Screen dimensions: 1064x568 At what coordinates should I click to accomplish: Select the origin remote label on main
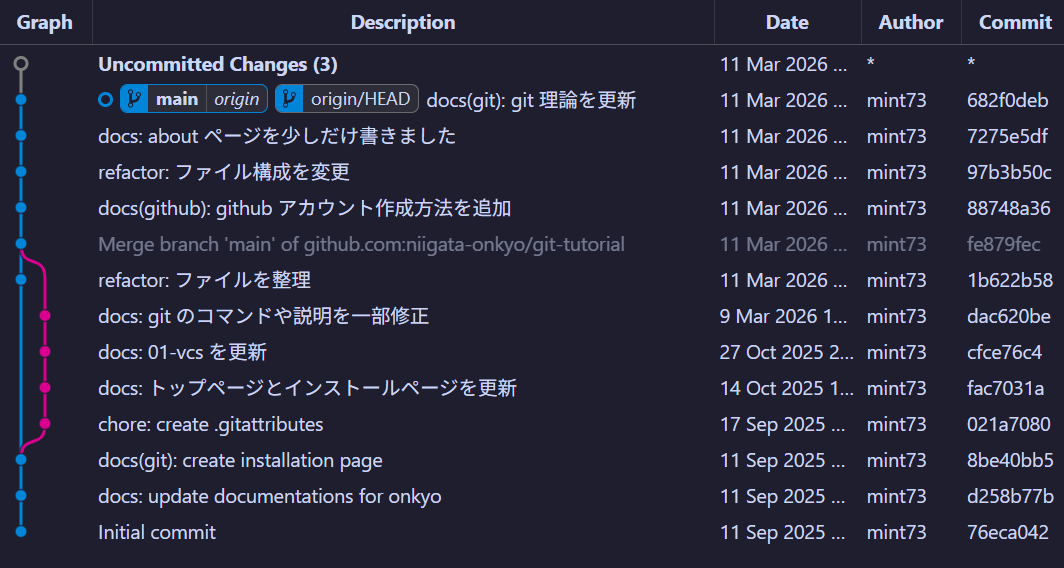pyautogui.click(x=236, y=99)
